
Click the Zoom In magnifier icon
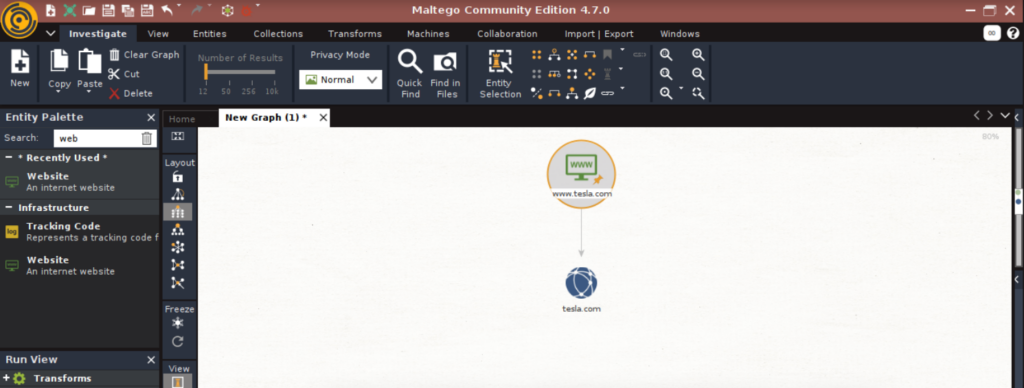pos(698,55)
